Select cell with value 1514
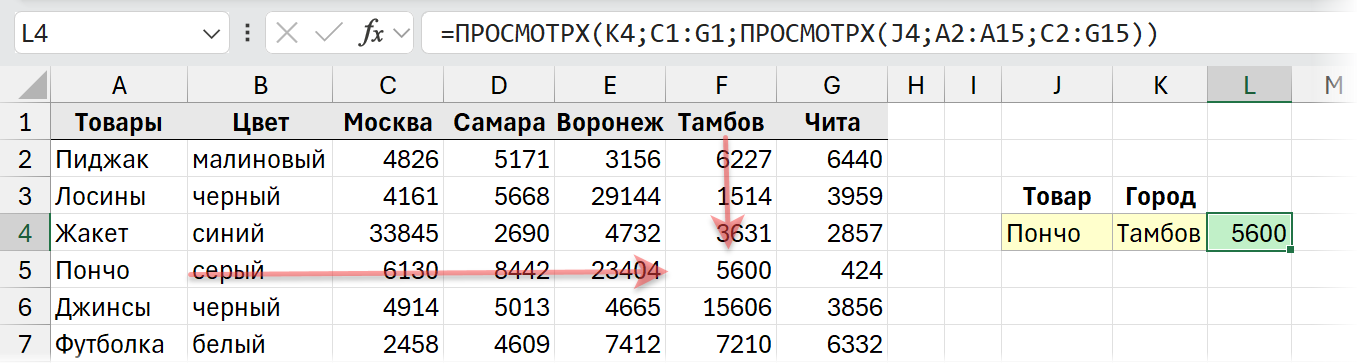This screenshot has height=364, width=1358. click(720, 196)
